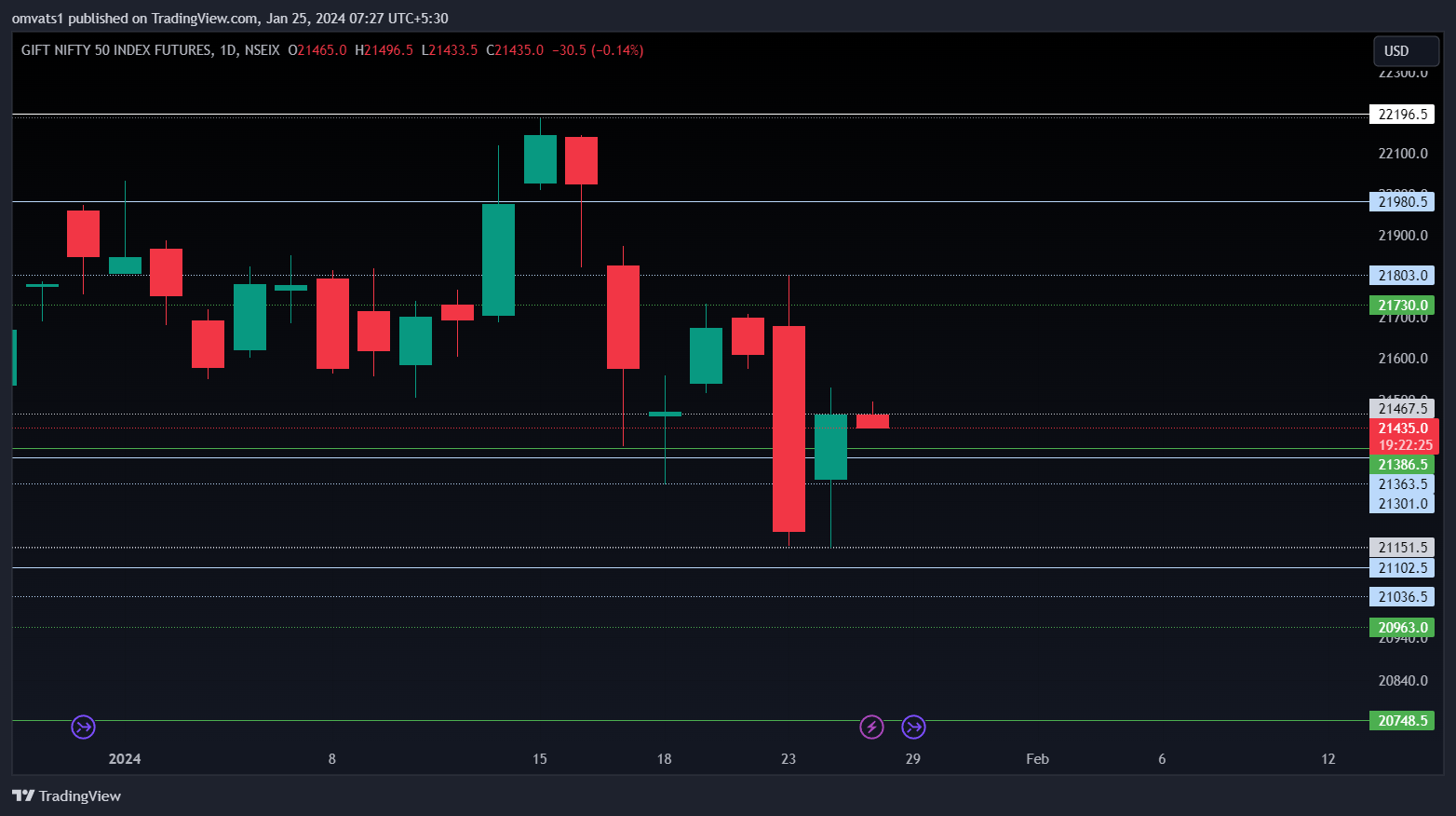1456x816 pixels.
Task: Click the open value O21465.0 in header
Action: click(x=317, y=50)
